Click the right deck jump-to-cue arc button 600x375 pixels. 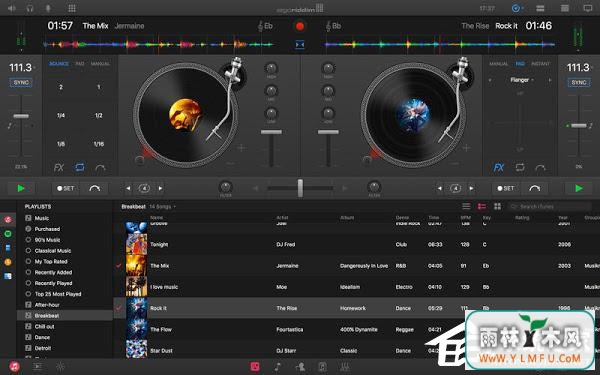(x=535, y=188)
